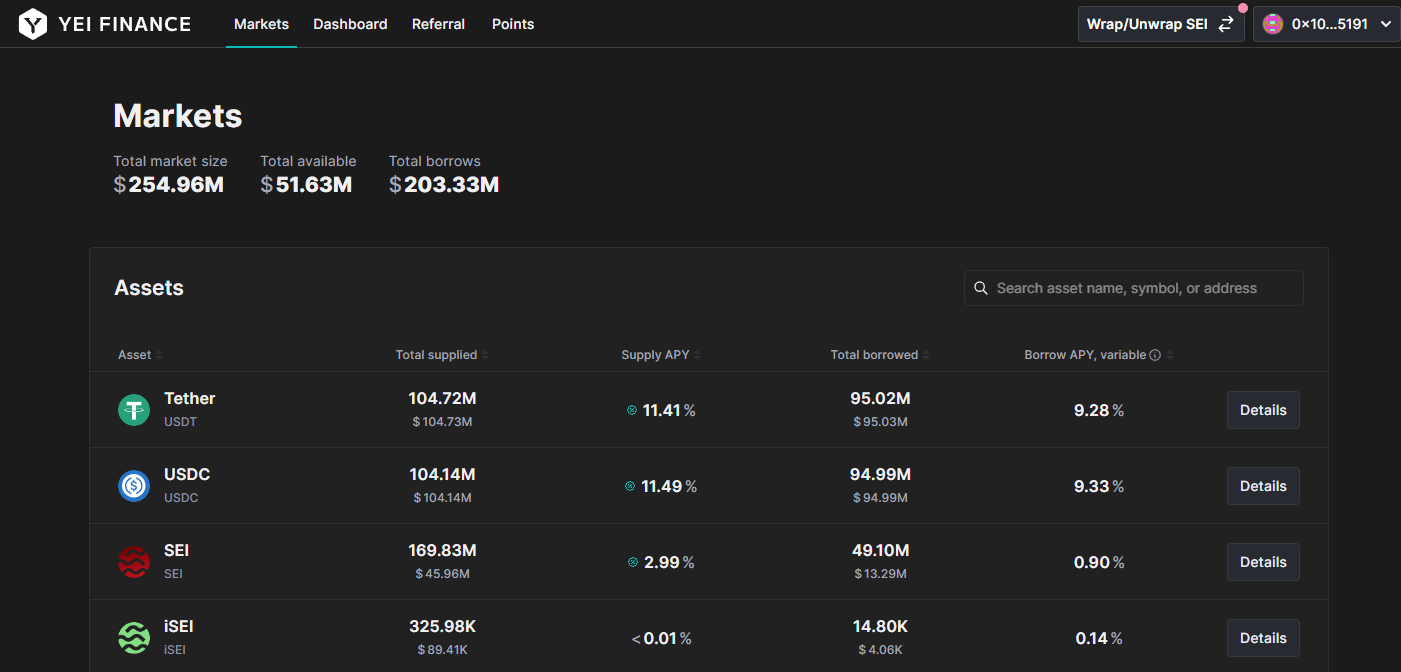The width and height of the screenshot is (1401, 672).
Task: Sort by Total supplied column arrows
Action: 485,355
